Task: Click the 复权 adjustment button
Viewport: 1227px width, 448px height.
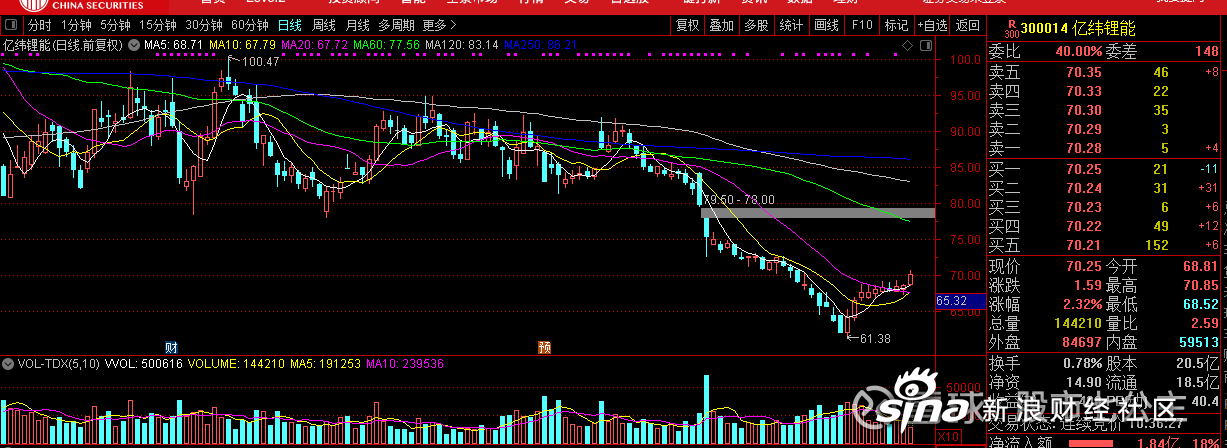Action: click(x=688, y=25)
